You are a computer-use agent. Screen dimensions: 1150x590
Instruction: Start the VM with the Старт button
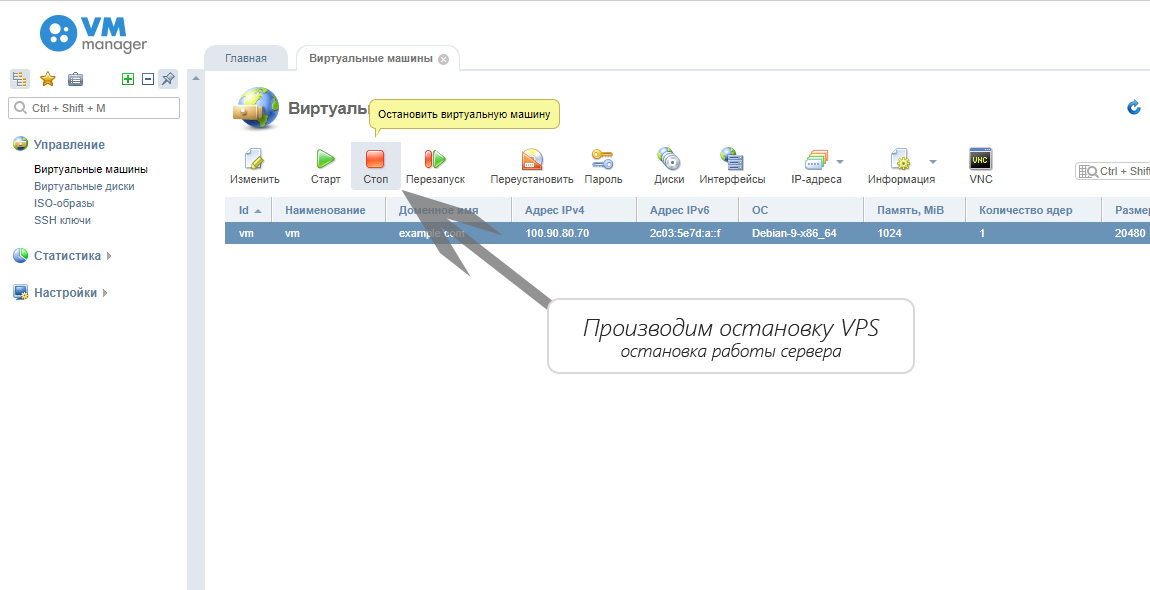click(326, 166)
